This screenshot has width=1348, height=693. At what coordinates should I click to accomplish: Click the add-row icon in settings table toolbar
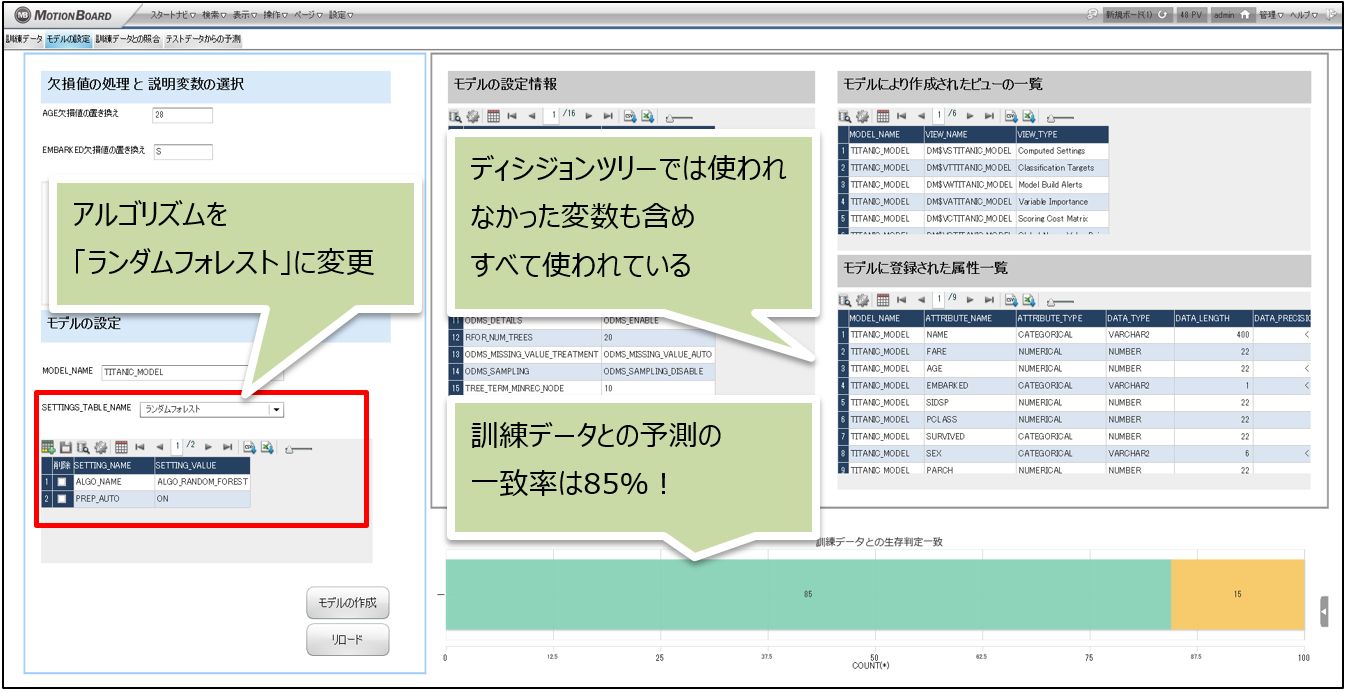coord(47,448)
